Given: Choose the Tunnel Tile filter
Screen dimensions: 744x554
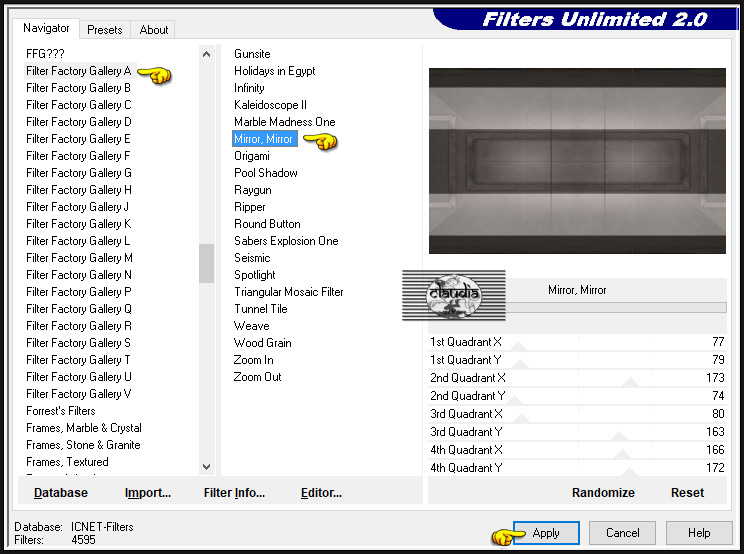Looking at the screenshot, I should 261,309.
